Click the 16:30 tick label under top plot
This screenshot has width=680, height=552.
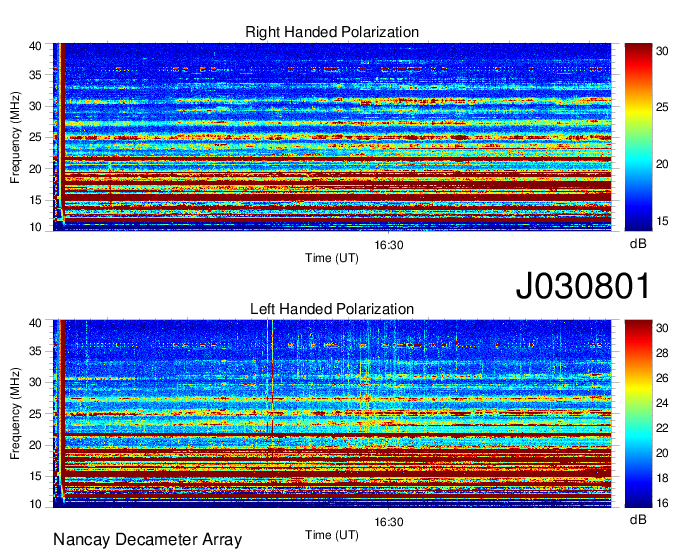click(389, 245)
